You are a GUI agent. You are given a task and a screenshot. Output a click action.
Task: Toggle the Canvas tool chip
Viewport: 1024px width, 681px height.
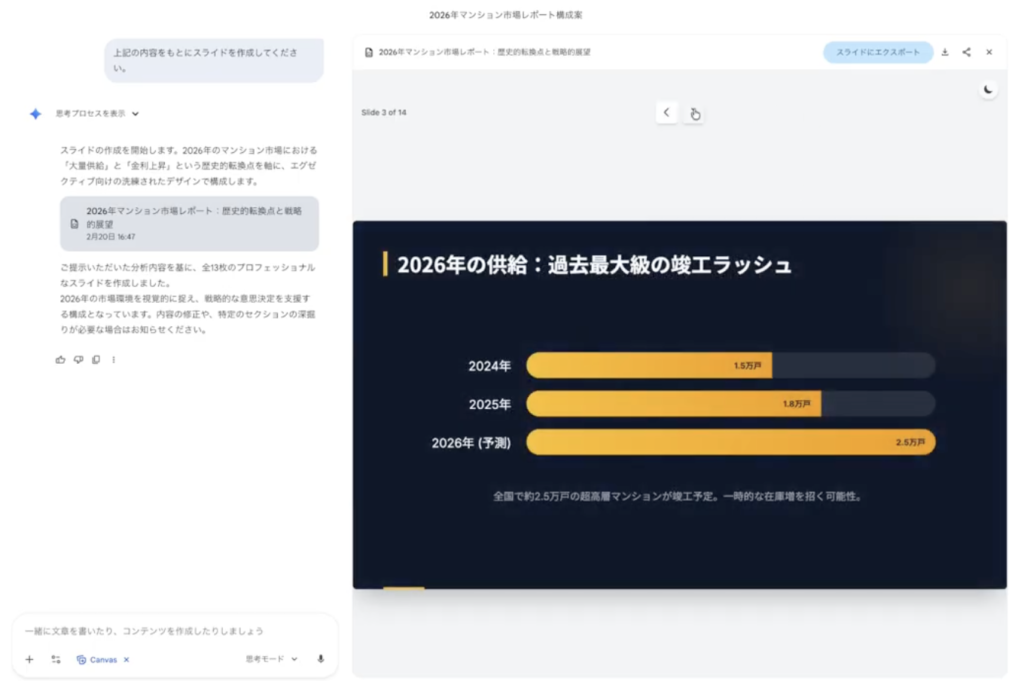[x=97, y=660]
